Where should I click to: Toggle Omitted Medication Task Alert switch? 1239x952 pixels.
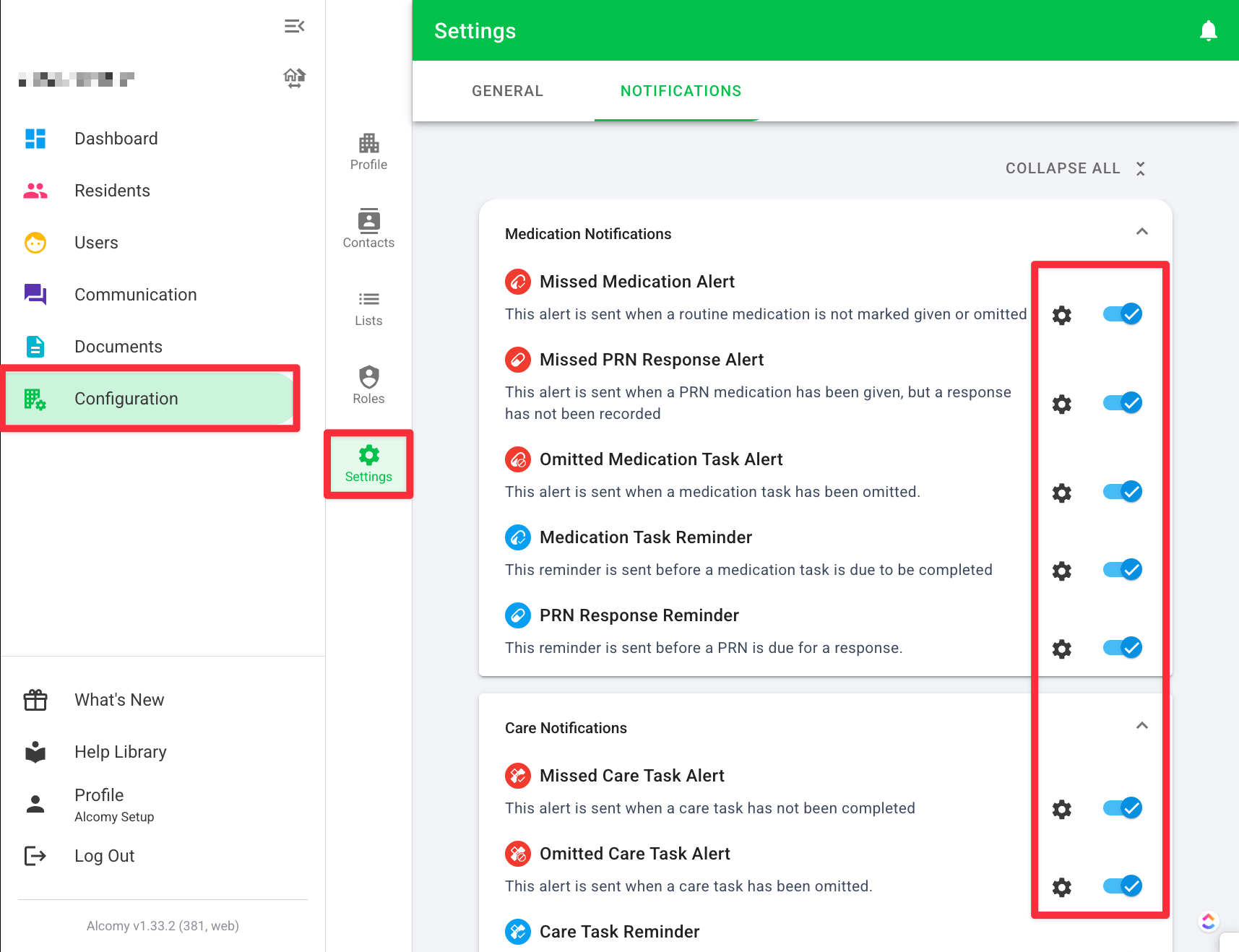(1123, 492)
